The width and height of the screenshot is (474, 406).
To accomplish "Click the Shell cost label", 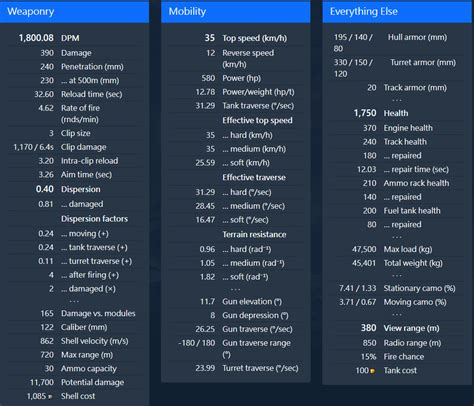I will point(78,396).
